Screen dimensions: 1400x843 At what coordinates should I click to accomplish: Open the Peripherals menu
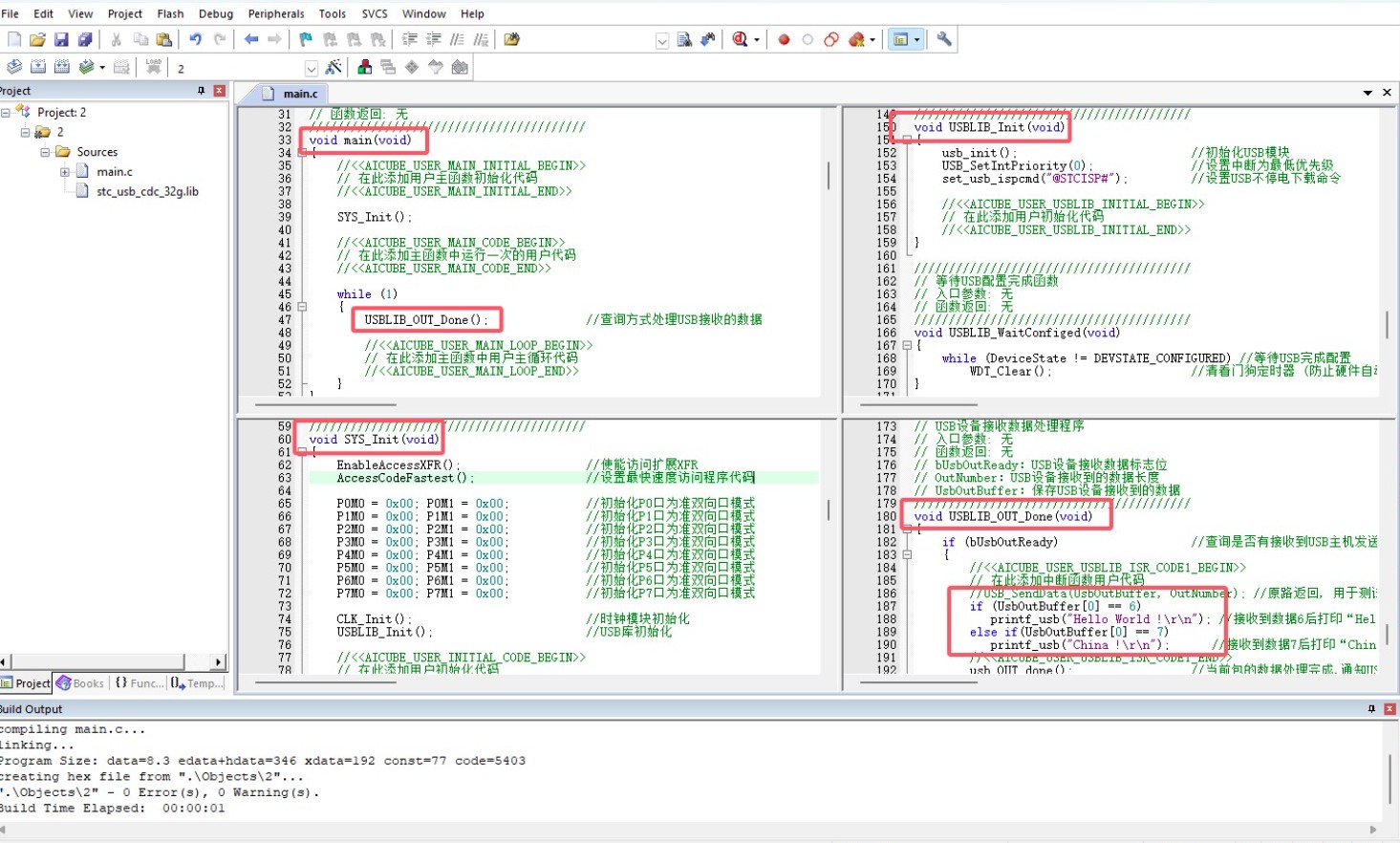click(276, 13)
